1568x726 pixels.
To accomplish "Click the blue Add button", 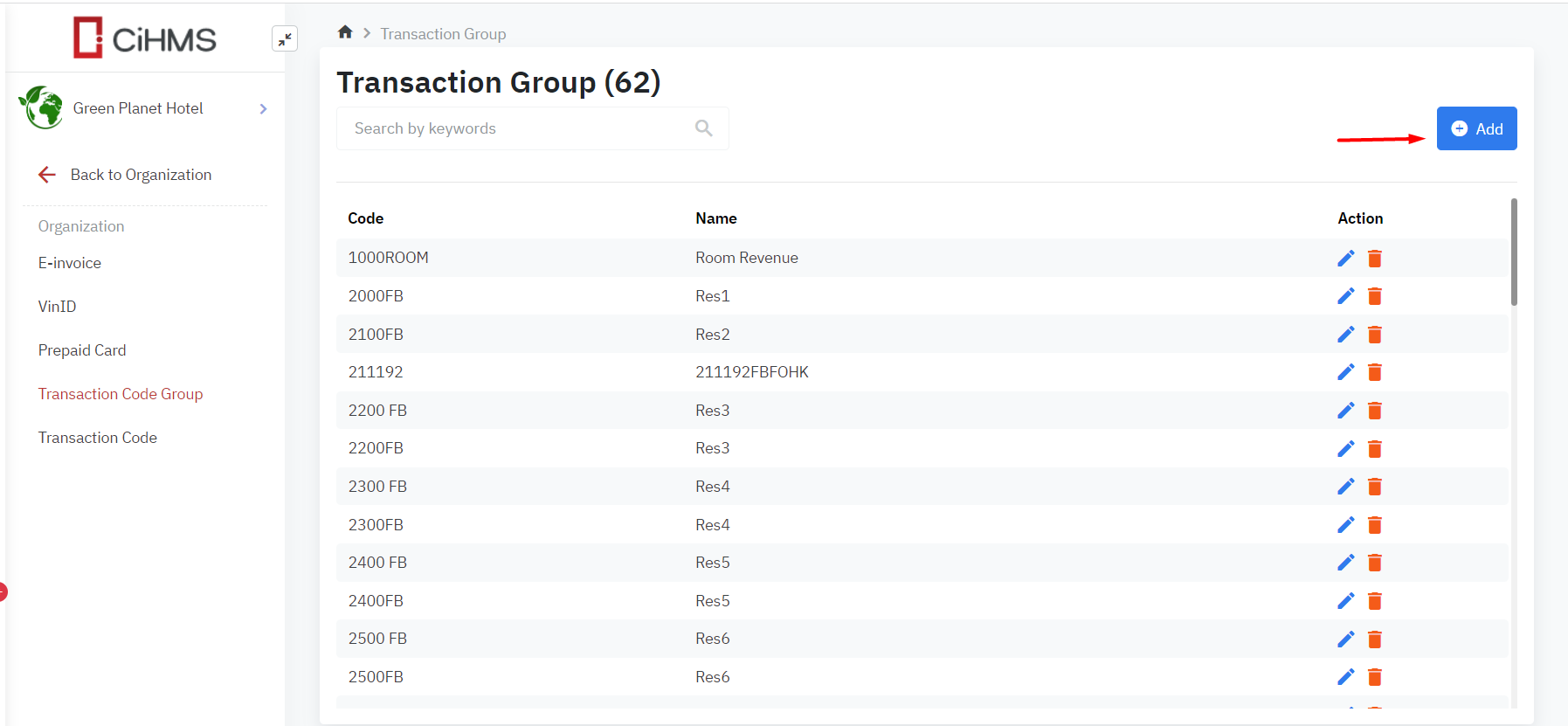I will 1476,128.
